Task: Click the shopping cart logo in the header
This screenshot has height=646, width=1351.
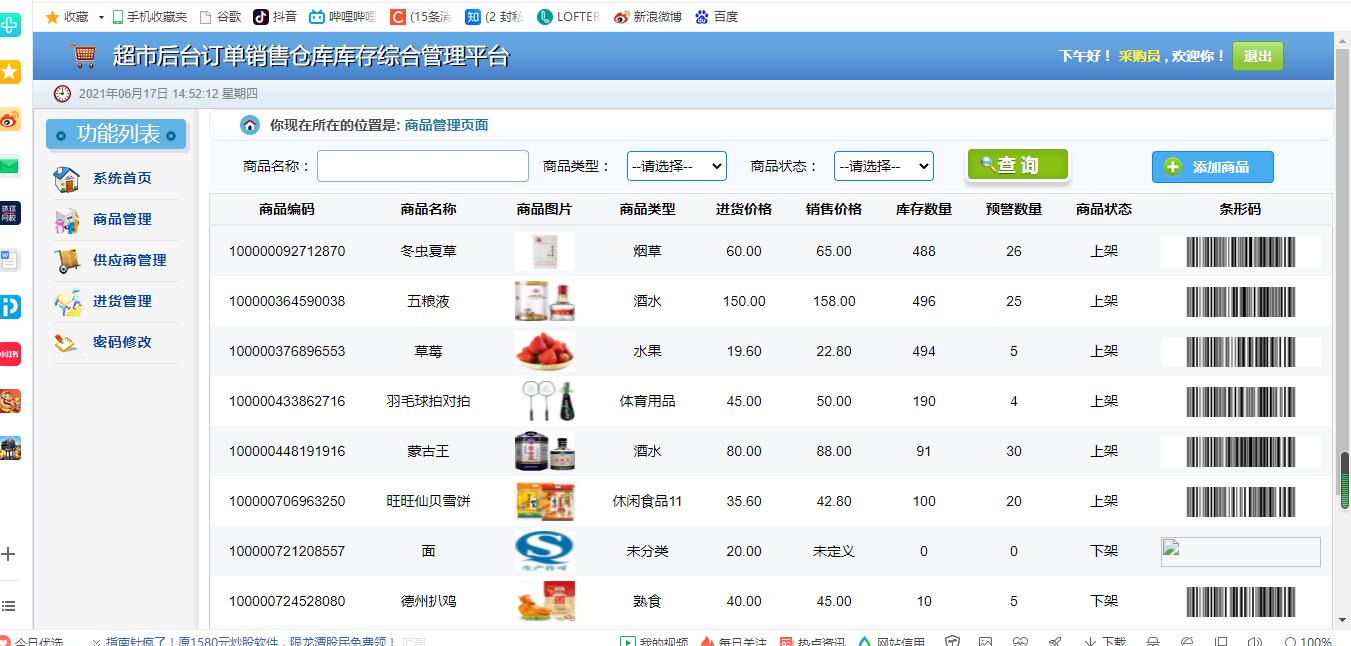Action: point(84,56)
